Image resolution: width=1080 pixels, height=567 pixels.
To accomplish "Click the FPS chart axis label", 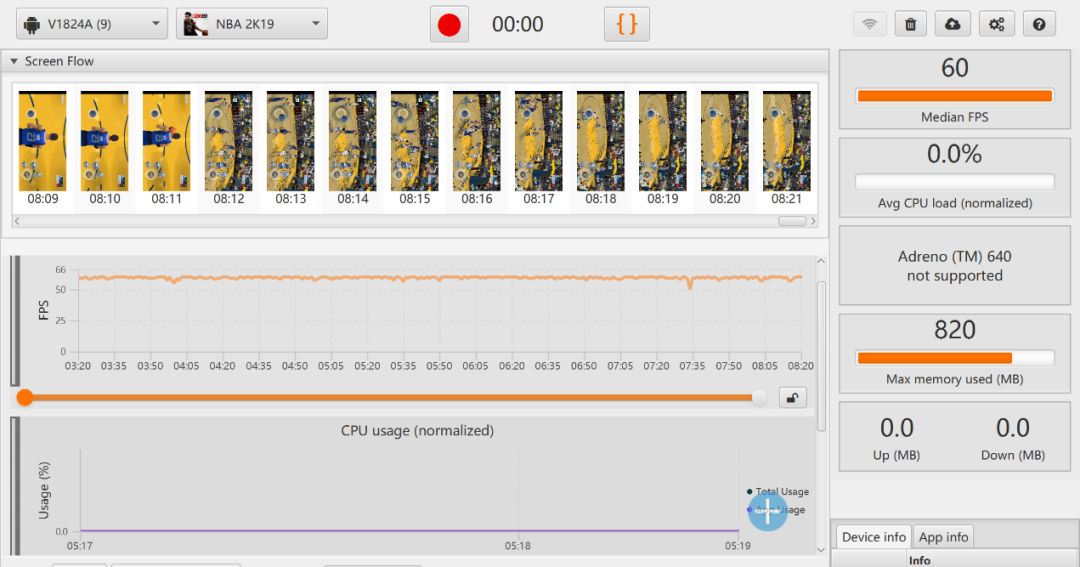I will (43, 310).
